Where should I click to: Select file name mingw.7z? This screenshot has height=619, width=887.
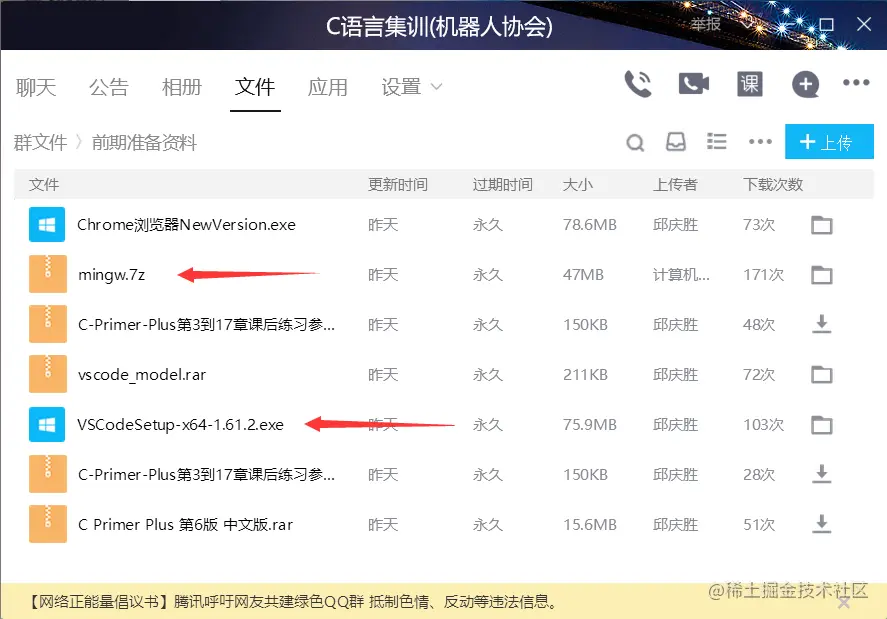(111, 274)
